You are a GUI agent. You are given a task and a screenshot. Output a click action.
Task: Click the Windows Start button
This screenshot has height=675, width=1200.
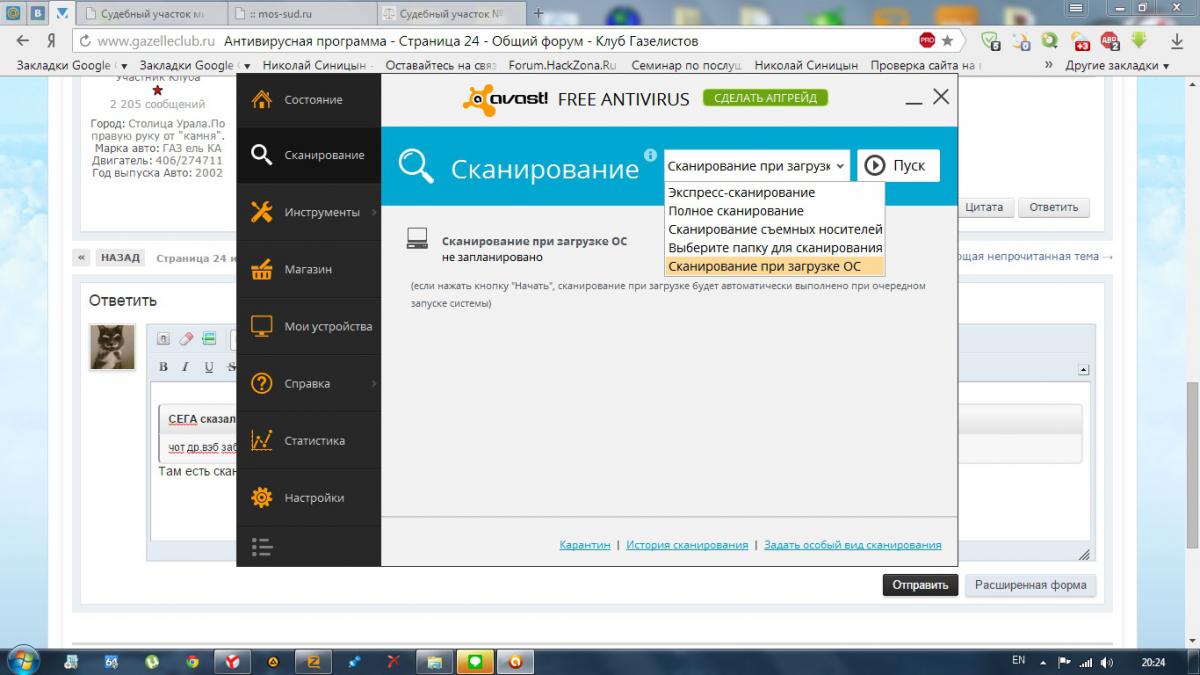coord(22,661)
